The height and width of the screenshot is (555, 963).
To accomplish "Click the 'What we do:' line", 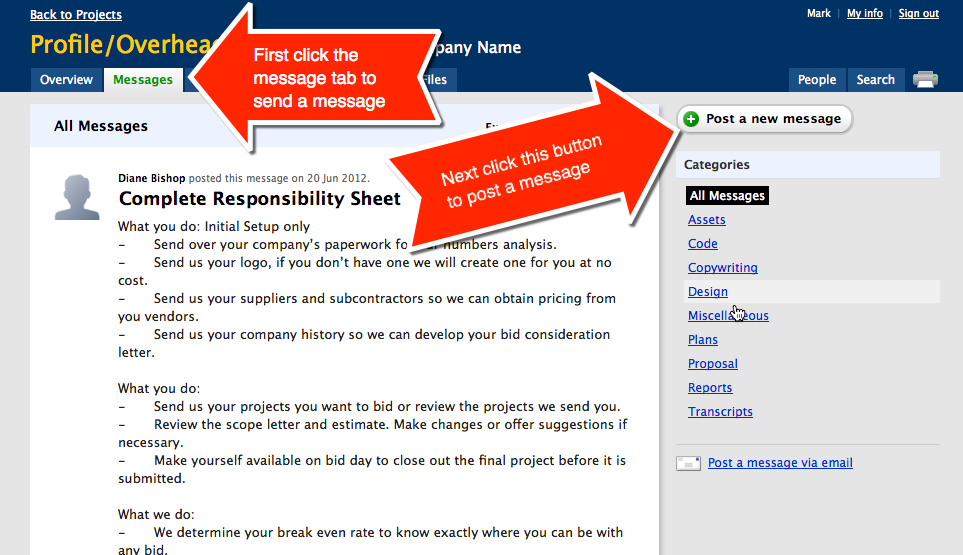I will 156,514.
